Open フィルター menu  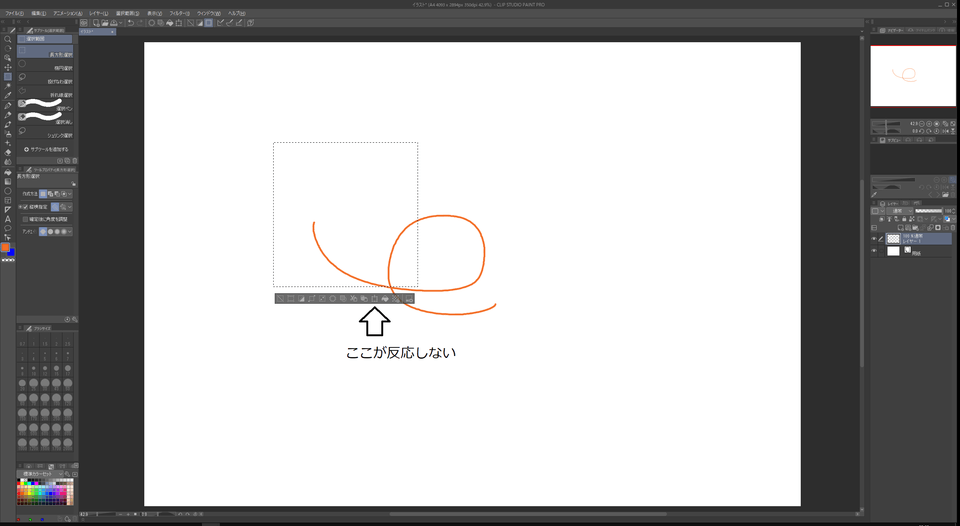(179, 13)
